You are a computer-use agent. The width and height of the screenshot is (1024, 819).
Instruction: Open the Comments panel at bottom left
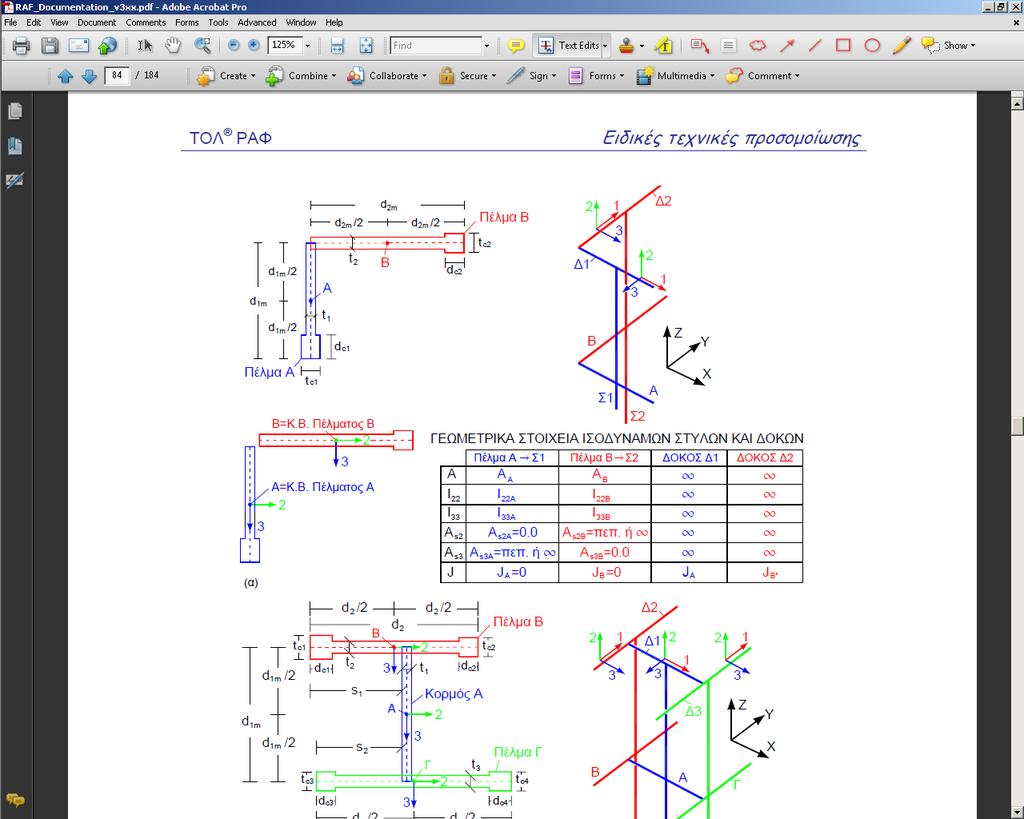pos(15,800)
